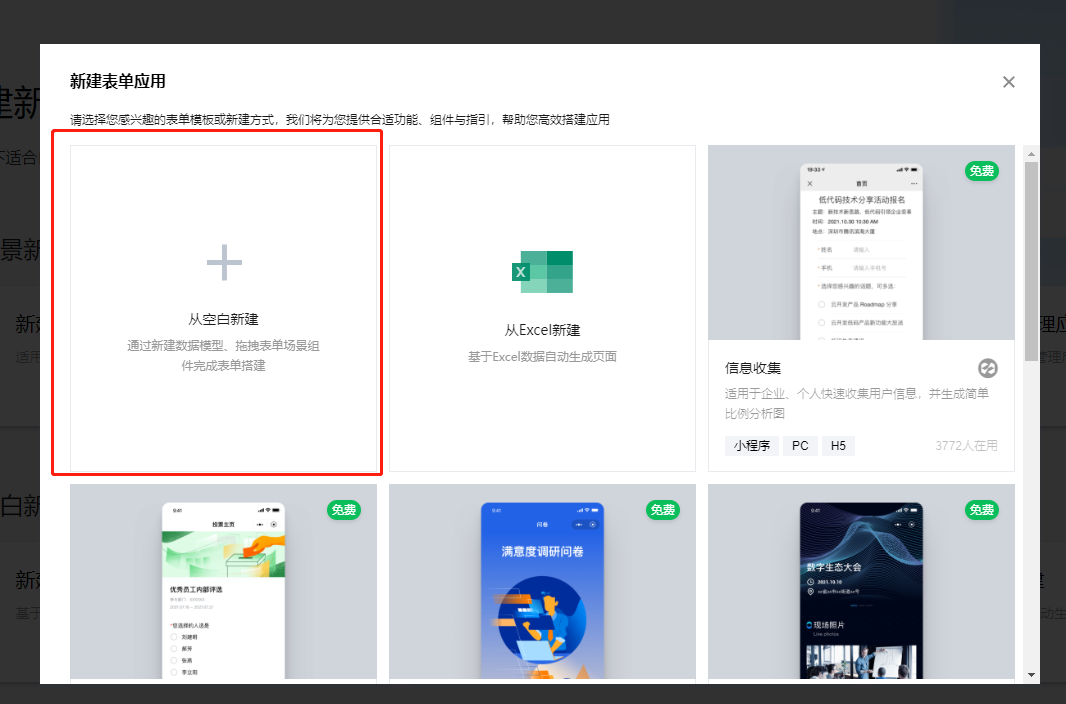Select the 从Excel新建 card title

(543, 330)
